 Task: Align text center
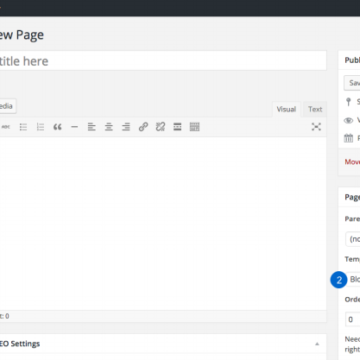pyautogui.click(x=109, y=127)
